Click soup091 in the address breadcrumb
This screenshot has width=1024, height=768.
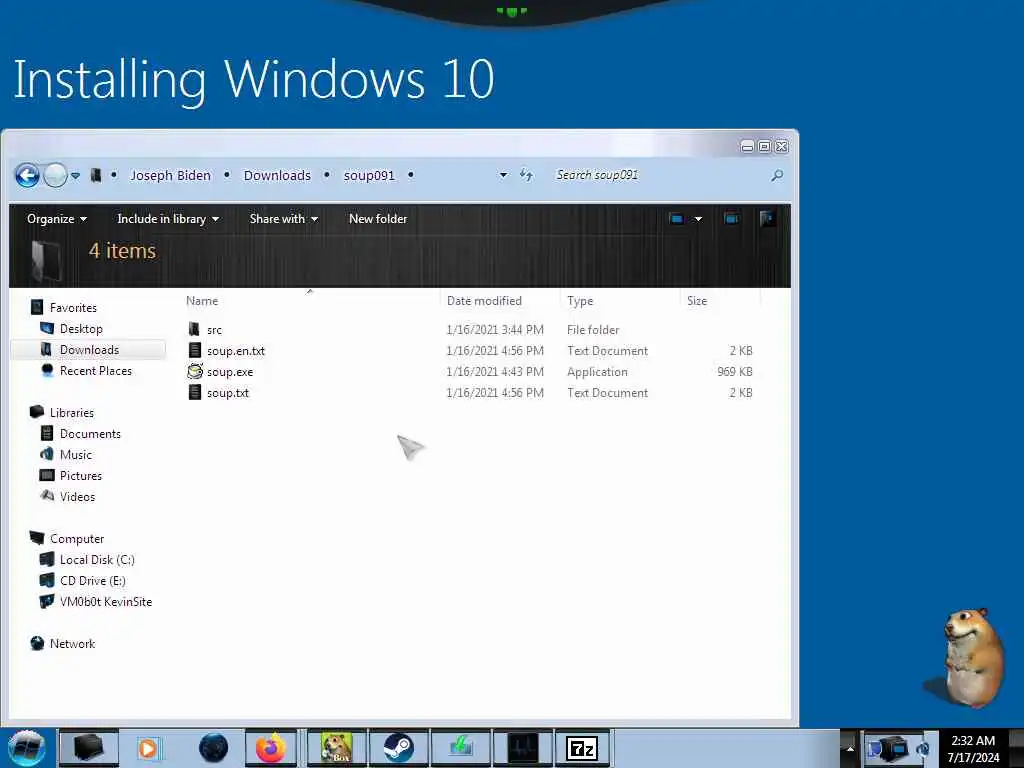[369, 175]
